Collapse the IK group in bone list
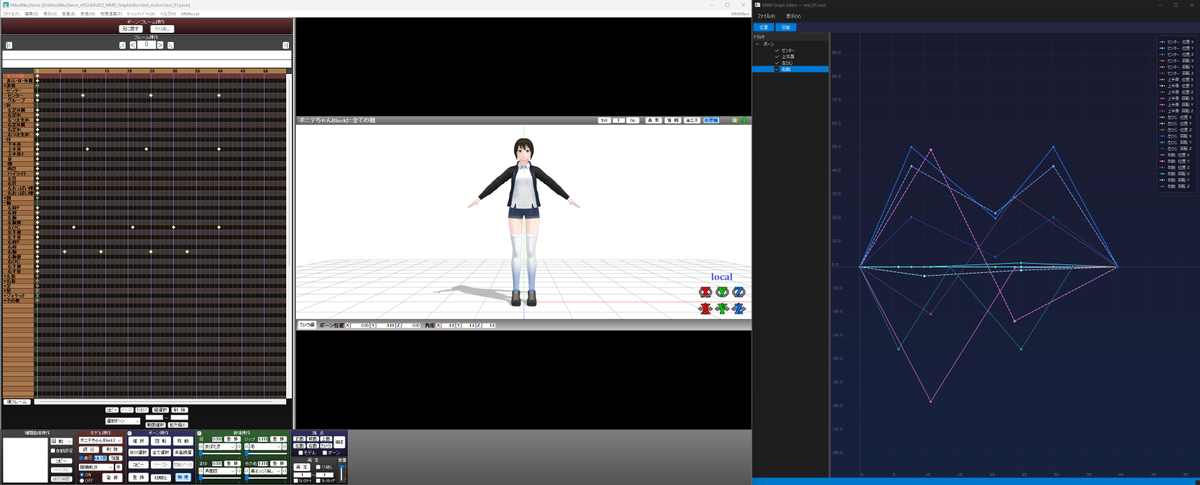1200x485 pixels. 6,105
